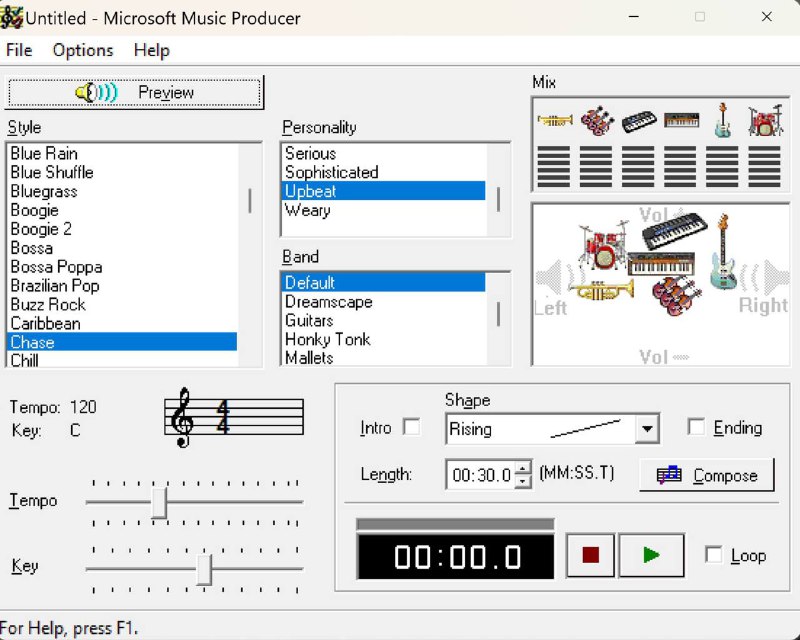Enable the Loop checkbox

point(713,555)
